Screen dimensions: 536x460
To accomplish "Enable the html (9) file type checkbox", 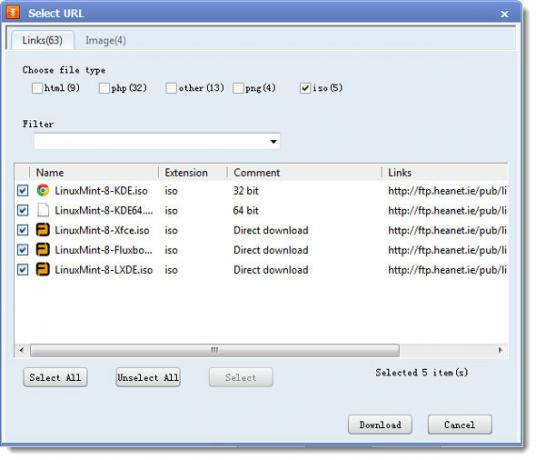I will pyautogui.click(x=37, y=88).
